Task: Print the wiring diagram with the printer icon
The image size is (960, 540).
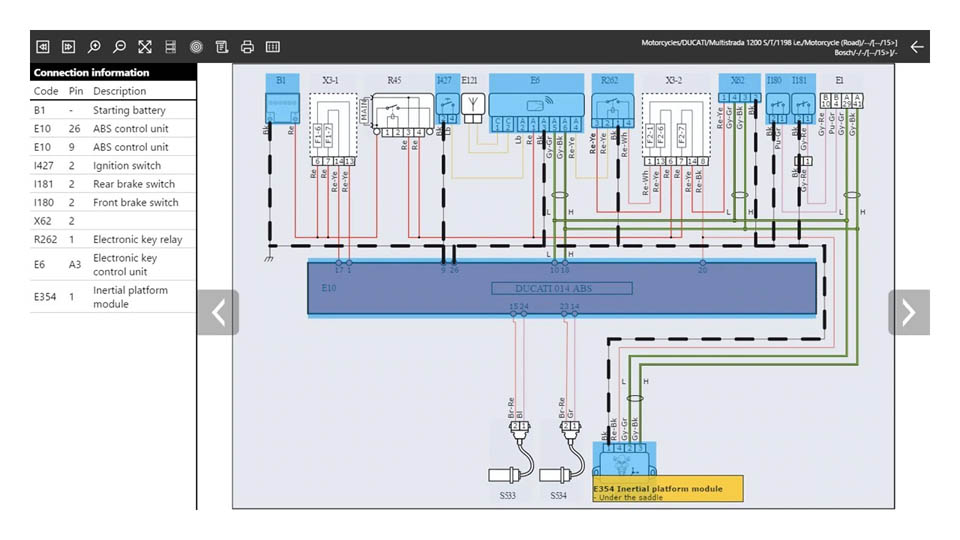Action: pyautogui.click(x=247, y=47)
